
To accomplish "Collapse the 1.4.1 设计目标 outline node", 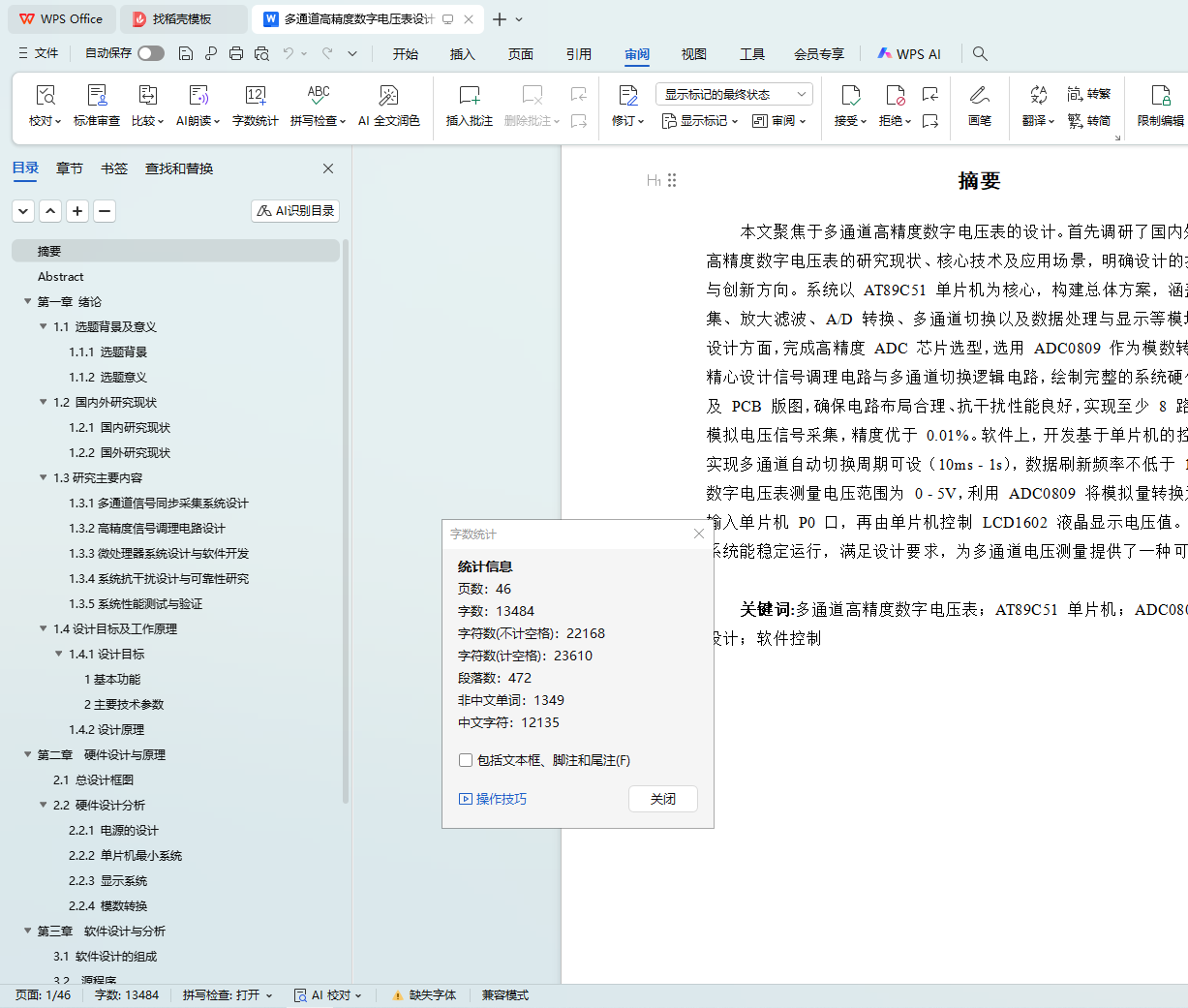I will point(59,655).
